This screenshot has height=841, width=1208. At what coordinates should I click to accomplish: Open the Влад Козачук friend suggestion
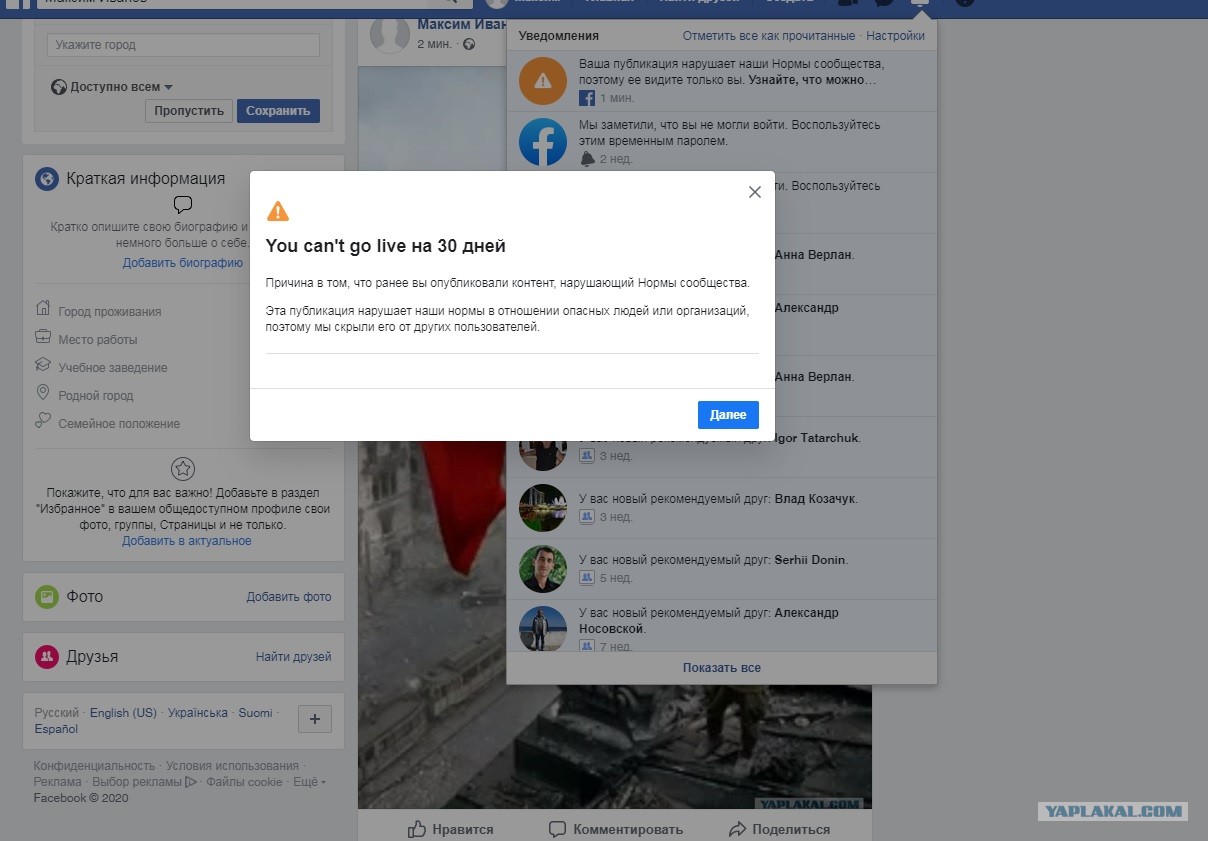(x=722, y=508)
